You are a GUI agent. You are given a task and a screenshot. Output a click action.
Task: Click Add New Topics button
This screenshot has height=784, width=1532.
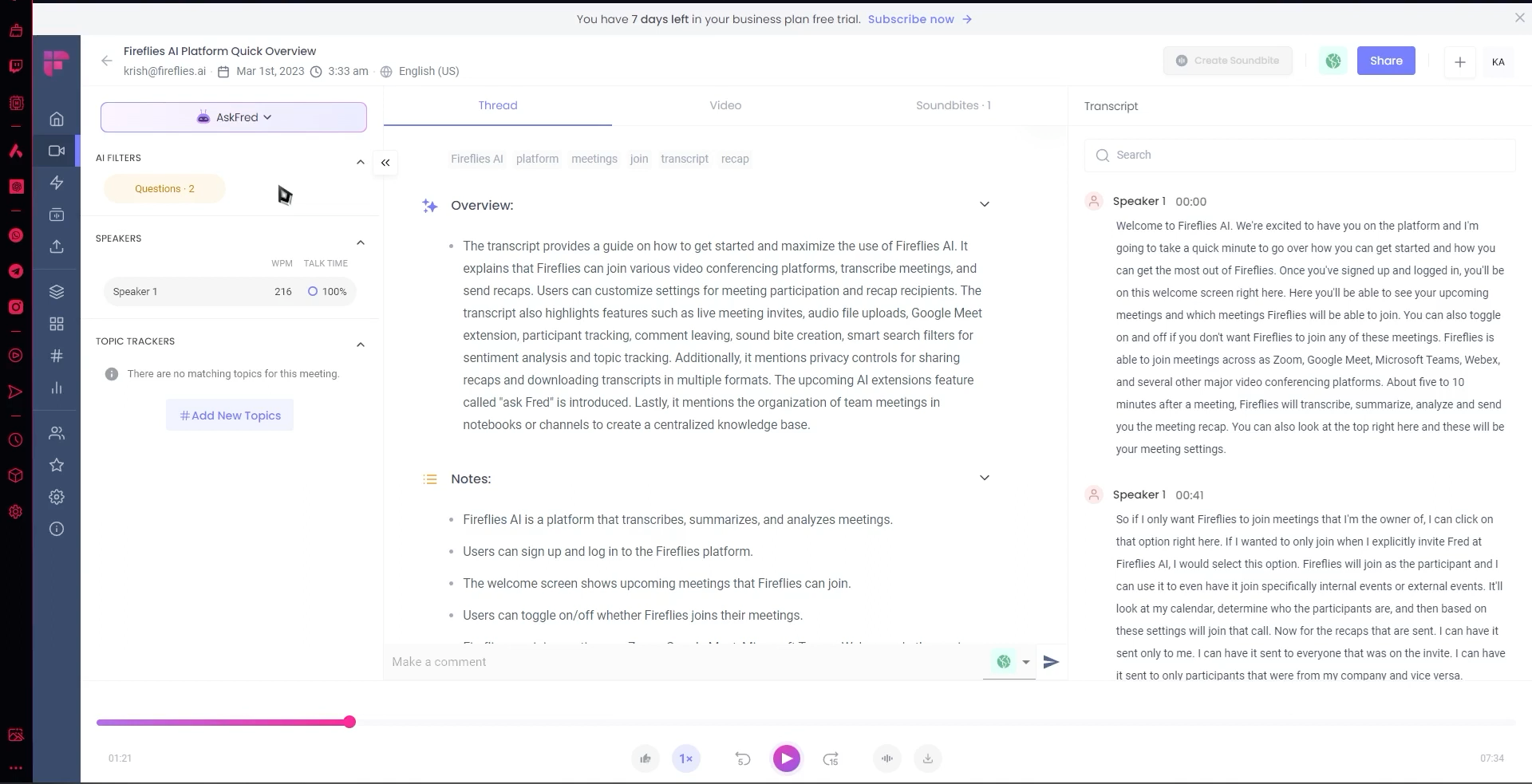[230, 416]
